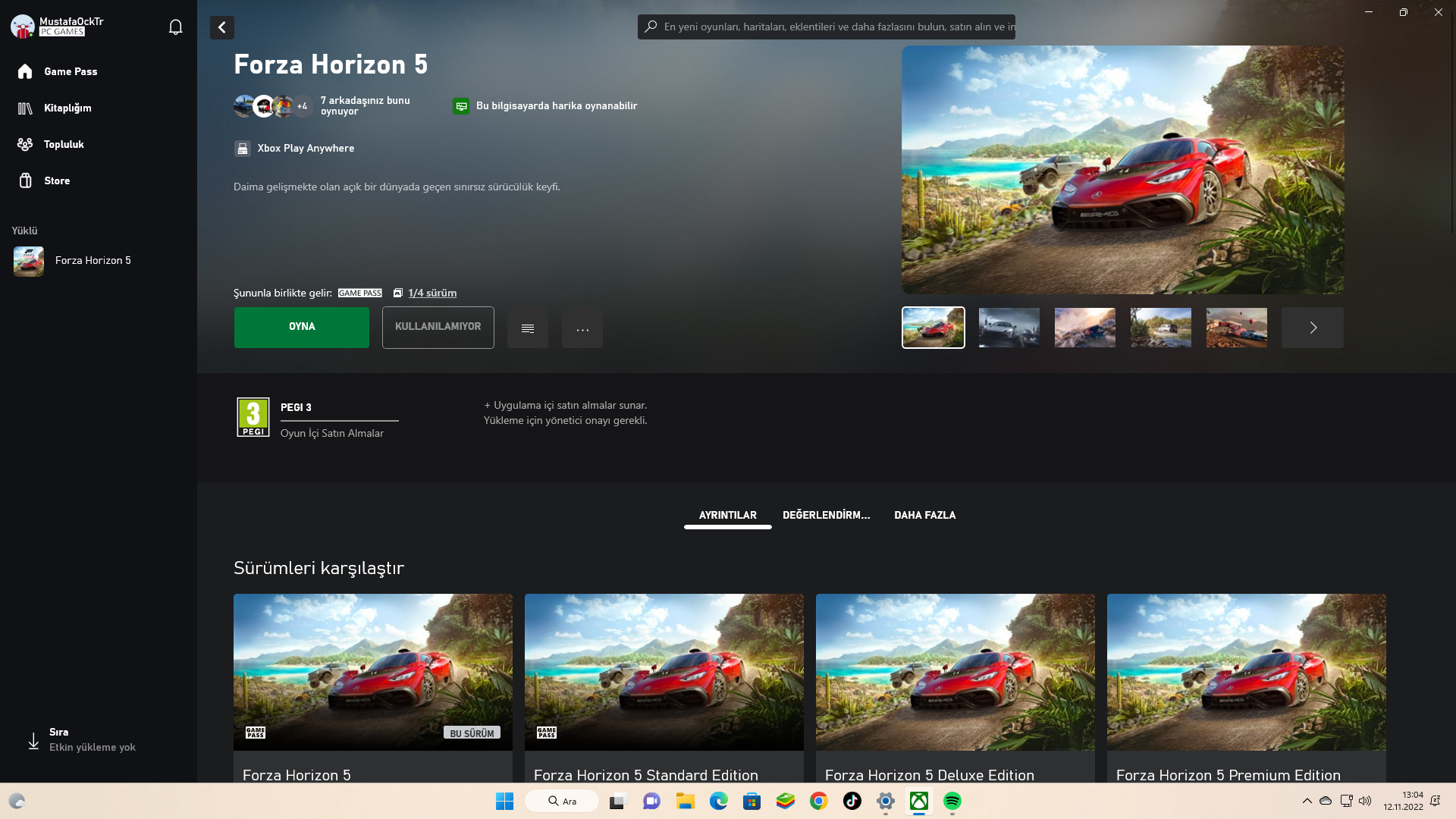Click the OneDrive cloud tray icon
This screenshot has width=1456, height=819.
tap(1326, 801)
